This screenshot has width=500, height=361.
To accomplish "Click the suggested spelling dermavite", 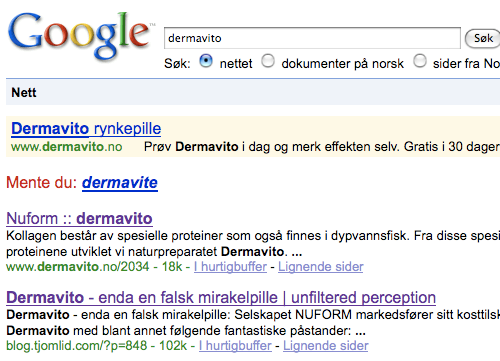I will coord(120,183).
